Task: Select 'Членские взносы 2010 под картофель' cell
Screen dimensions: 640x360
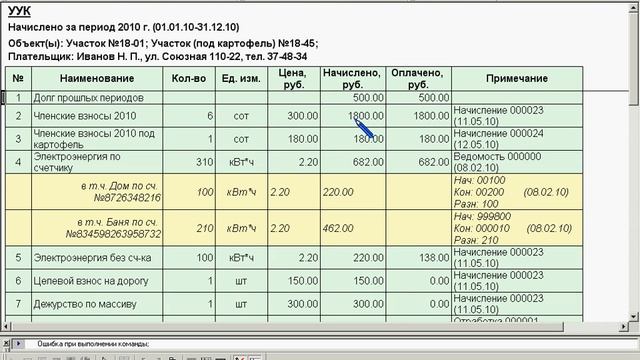Action: (x=97, y=139)
